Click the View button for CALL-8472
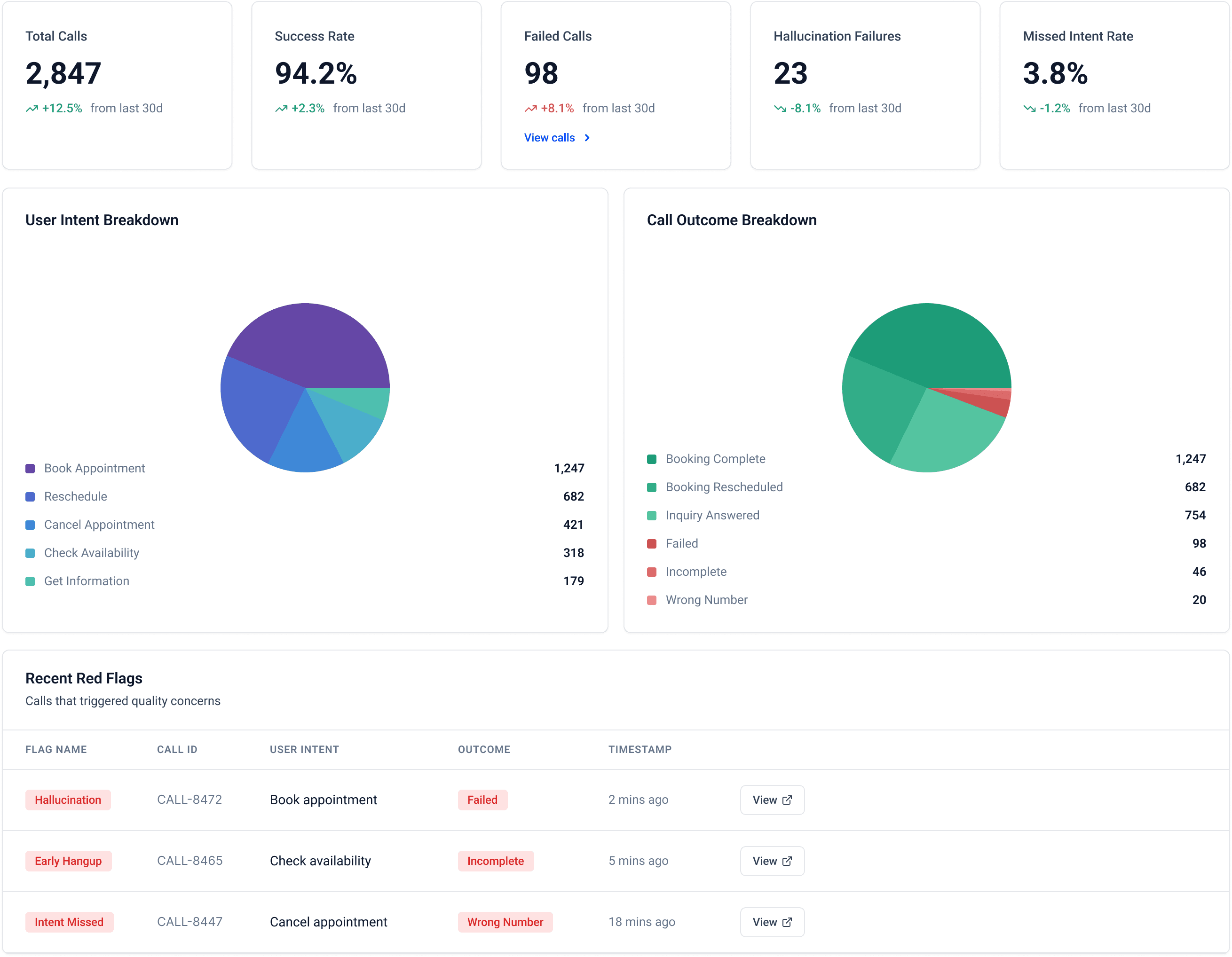The image size is (1232, 957). tap(772, 800)
